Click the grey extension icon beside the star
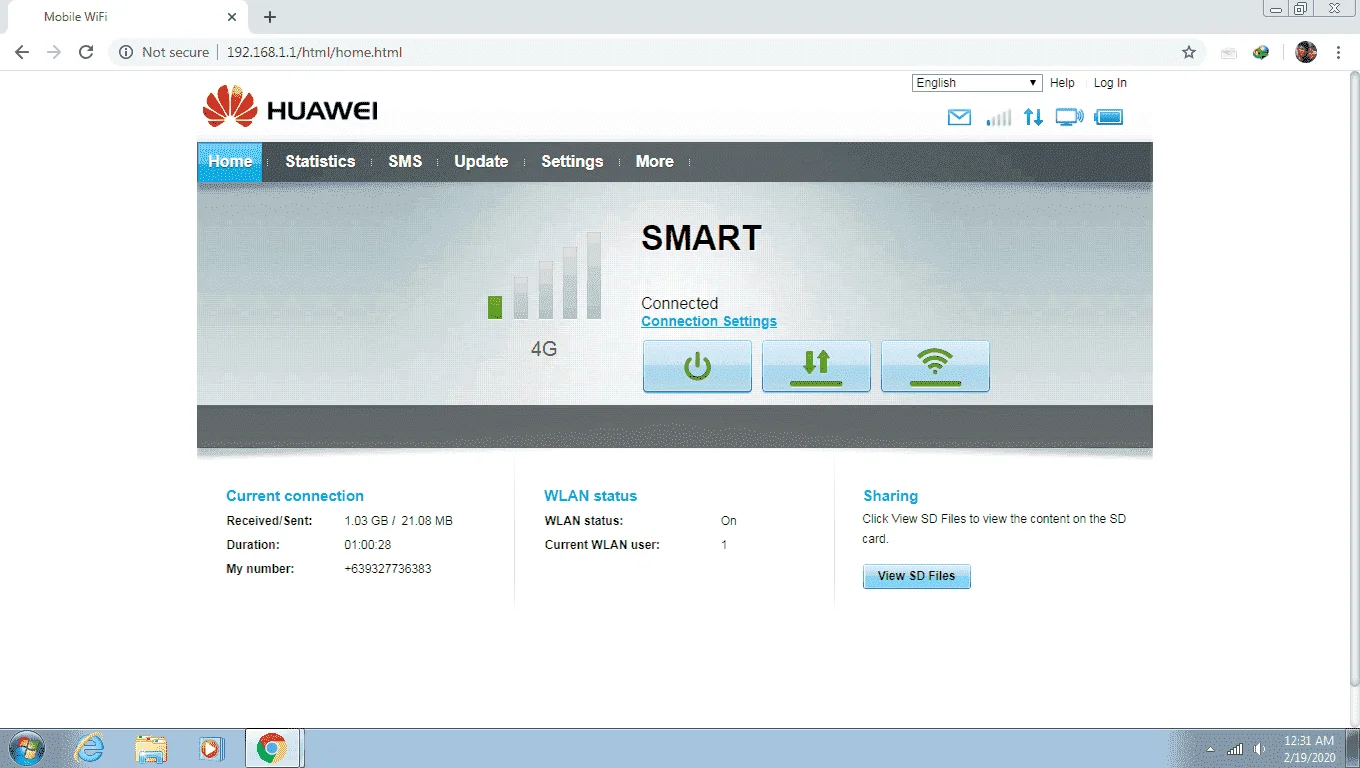The width and height of the screenshot is (1360, 768). coord(1229,52)
